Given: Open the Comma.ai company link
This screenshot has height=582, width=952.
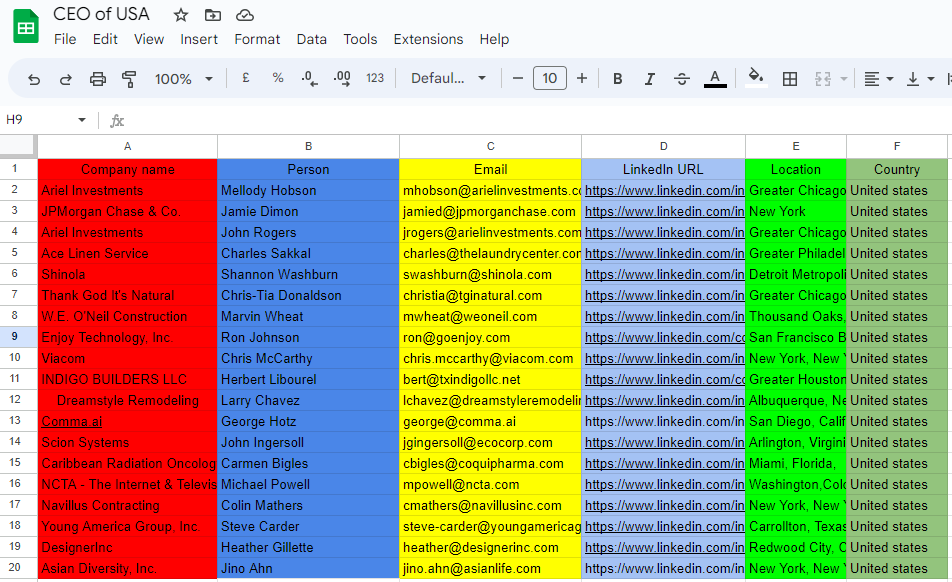Looking at the screenshot, I should [72, 421].
